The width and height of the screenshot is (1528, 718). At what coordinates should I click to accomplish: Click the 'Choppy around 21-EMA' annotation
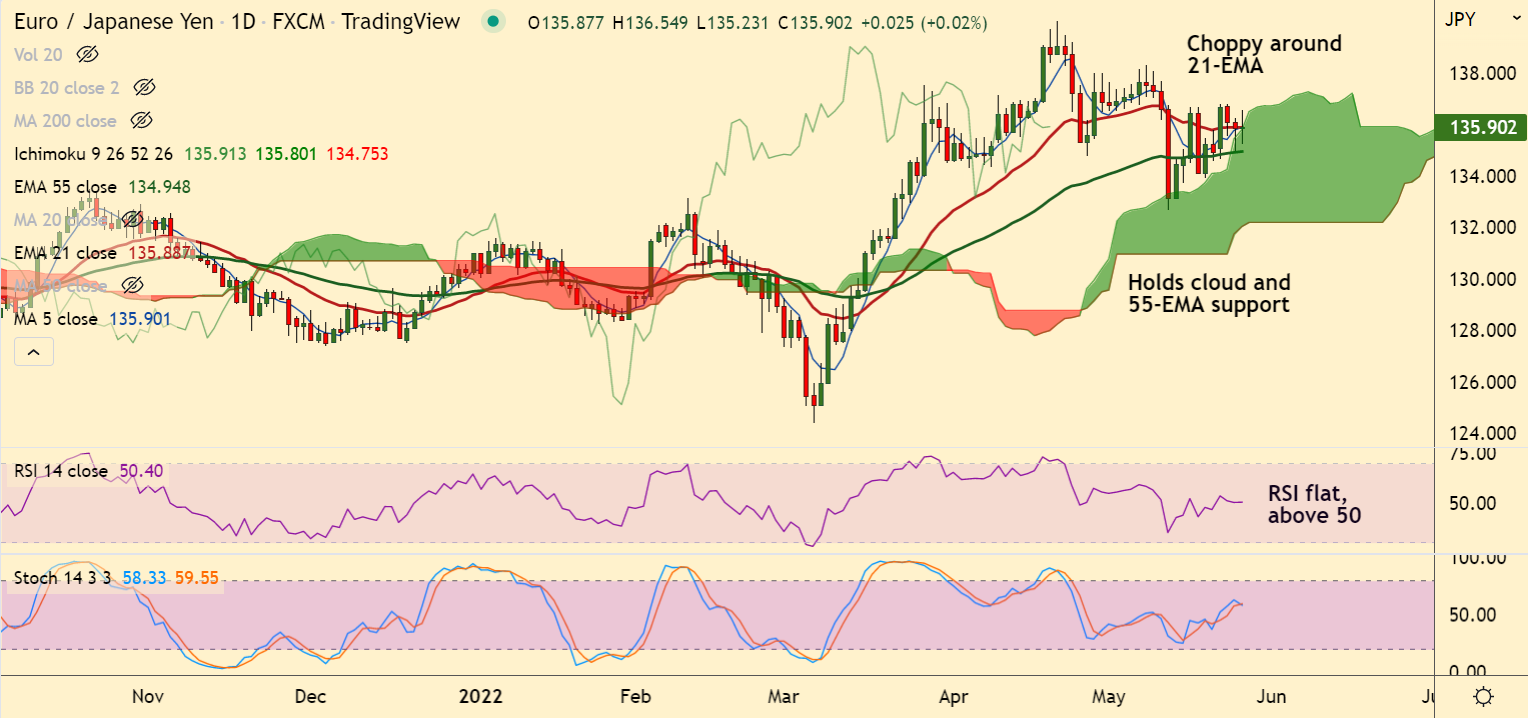(1264, 54)
